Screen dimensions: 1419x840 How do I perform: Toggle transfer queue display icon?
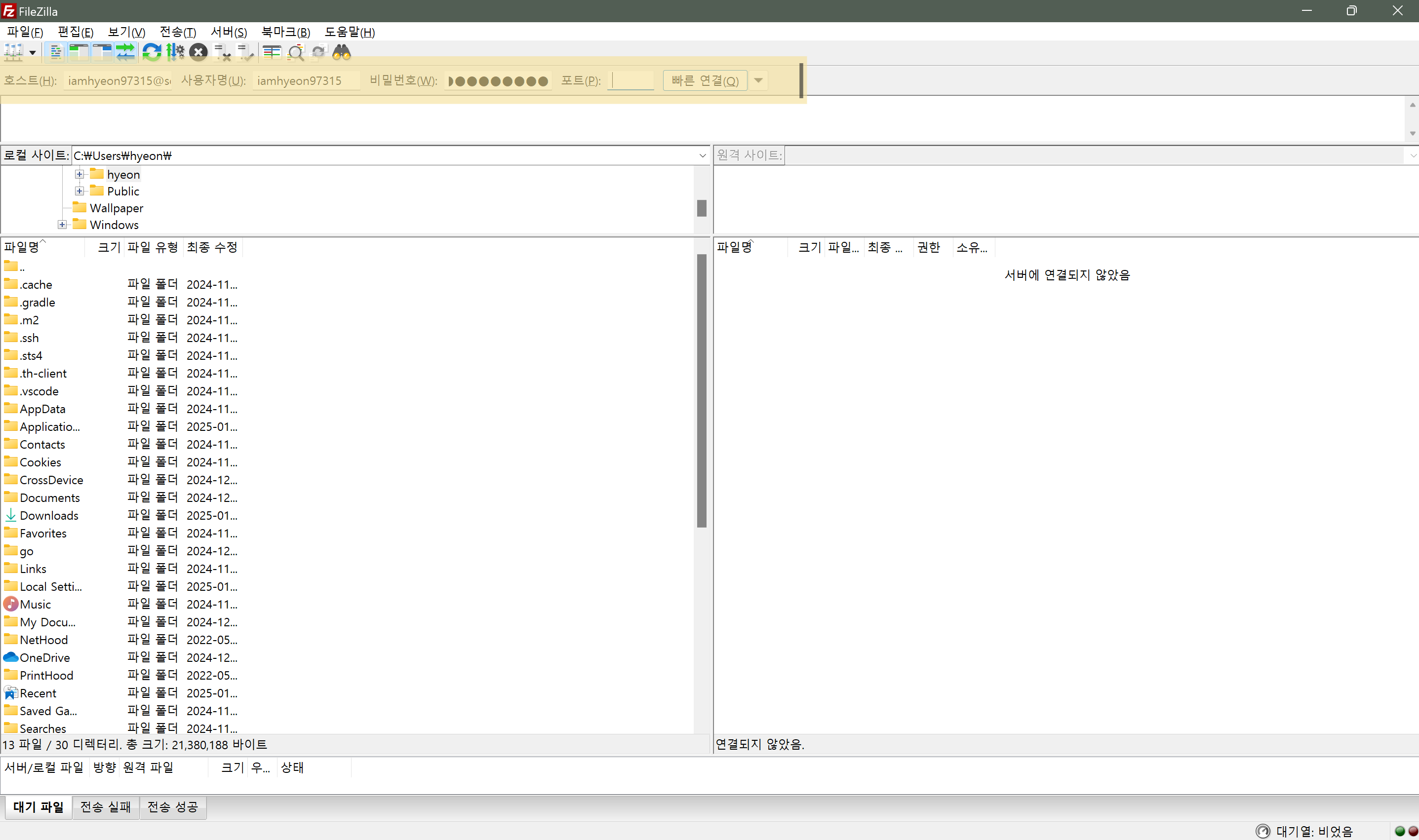click(125, 53)
